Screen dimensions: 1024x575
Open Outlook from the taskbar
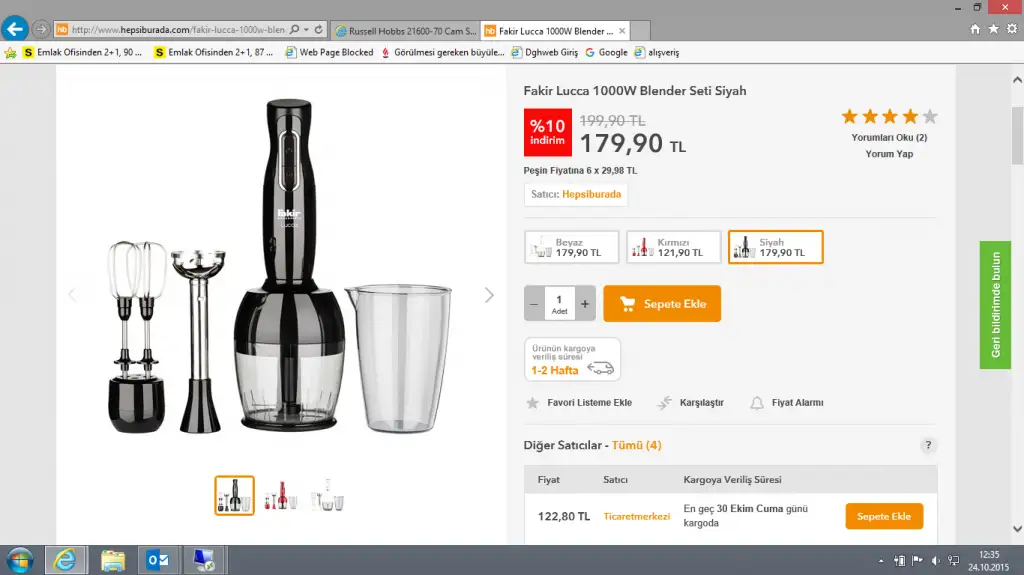click(158, 560)
